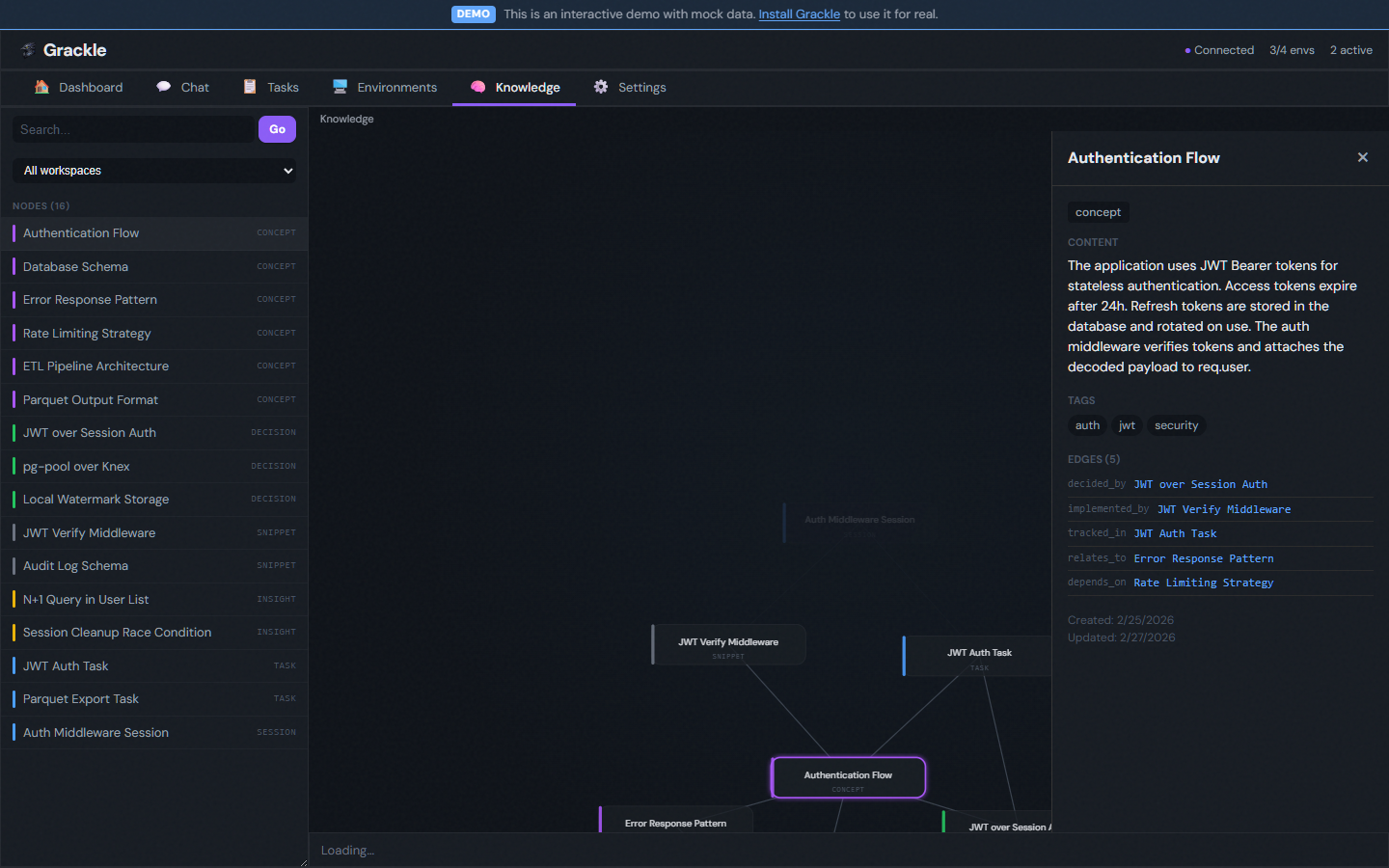Open the All workspaces dropdown
1389x868 pixels.
[x=154, y=170]
